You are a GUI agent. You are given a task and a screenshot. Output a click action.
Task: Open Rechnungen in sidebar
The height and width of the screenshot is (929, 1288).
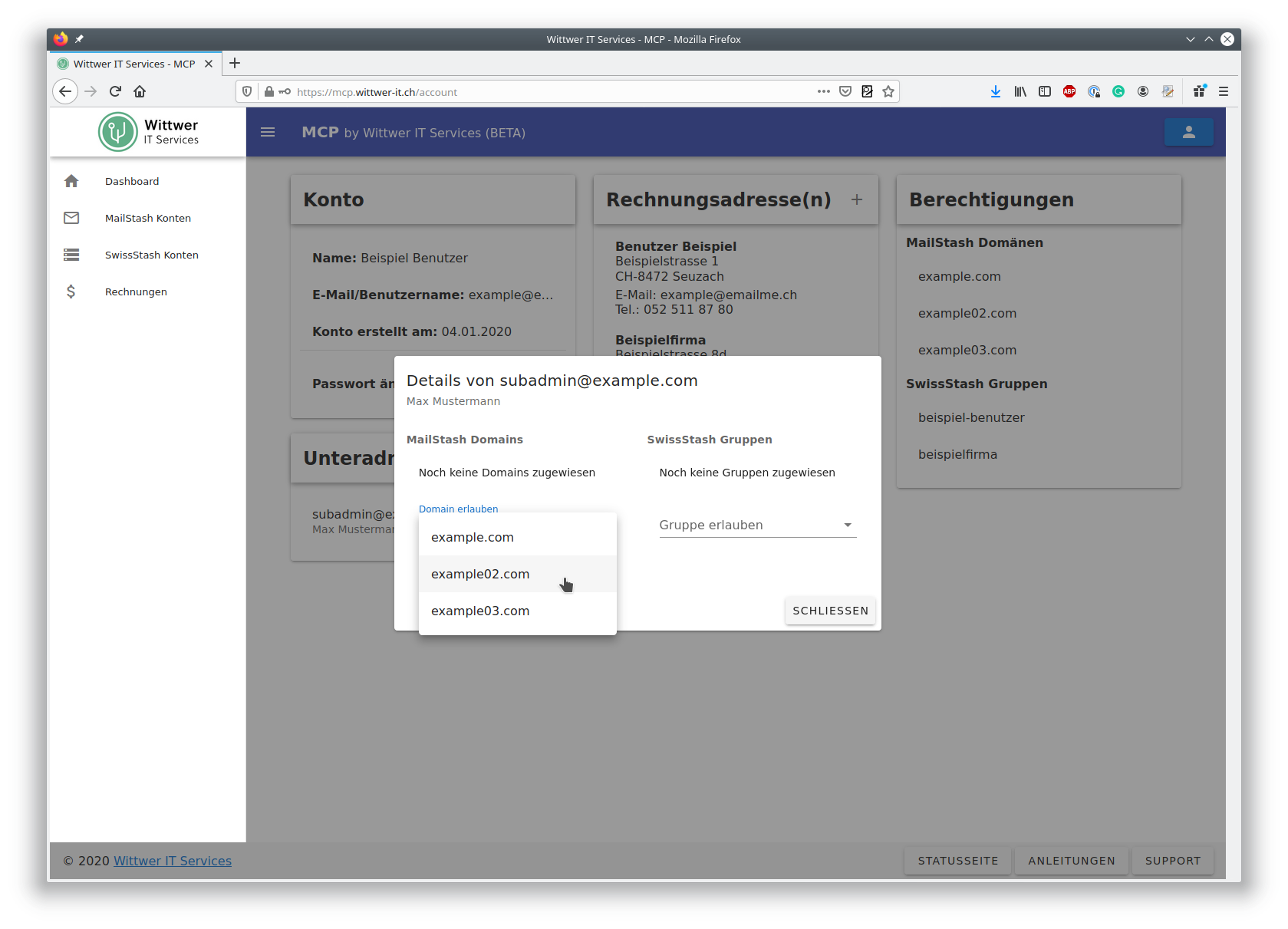tap(136, 292)
